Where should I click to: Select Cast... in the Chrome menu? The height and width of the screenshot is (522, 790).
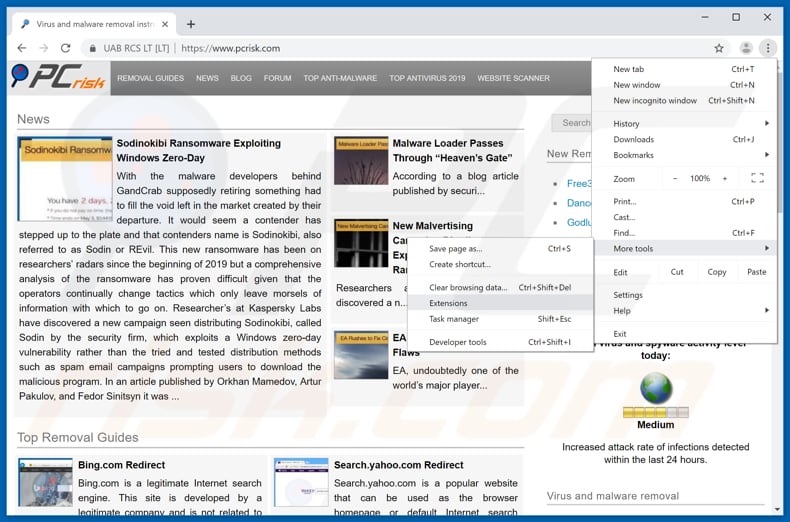point(684,217)
